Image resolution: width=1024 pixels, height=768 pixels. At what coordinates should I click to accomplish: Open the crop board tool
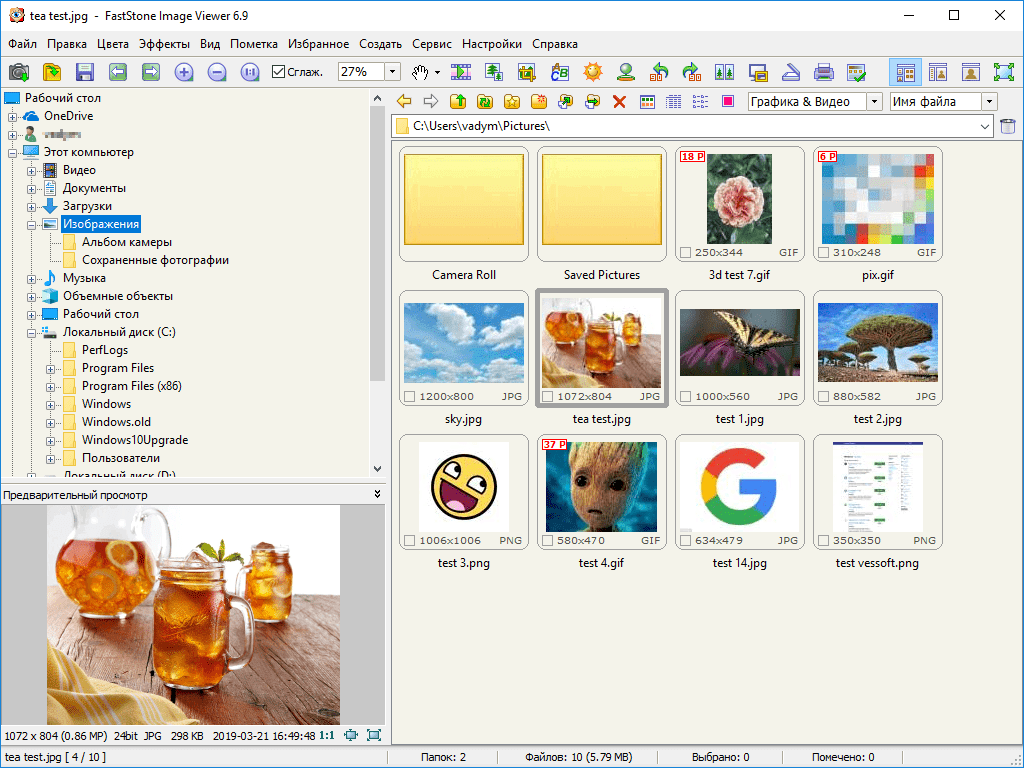tap(526, 72)
